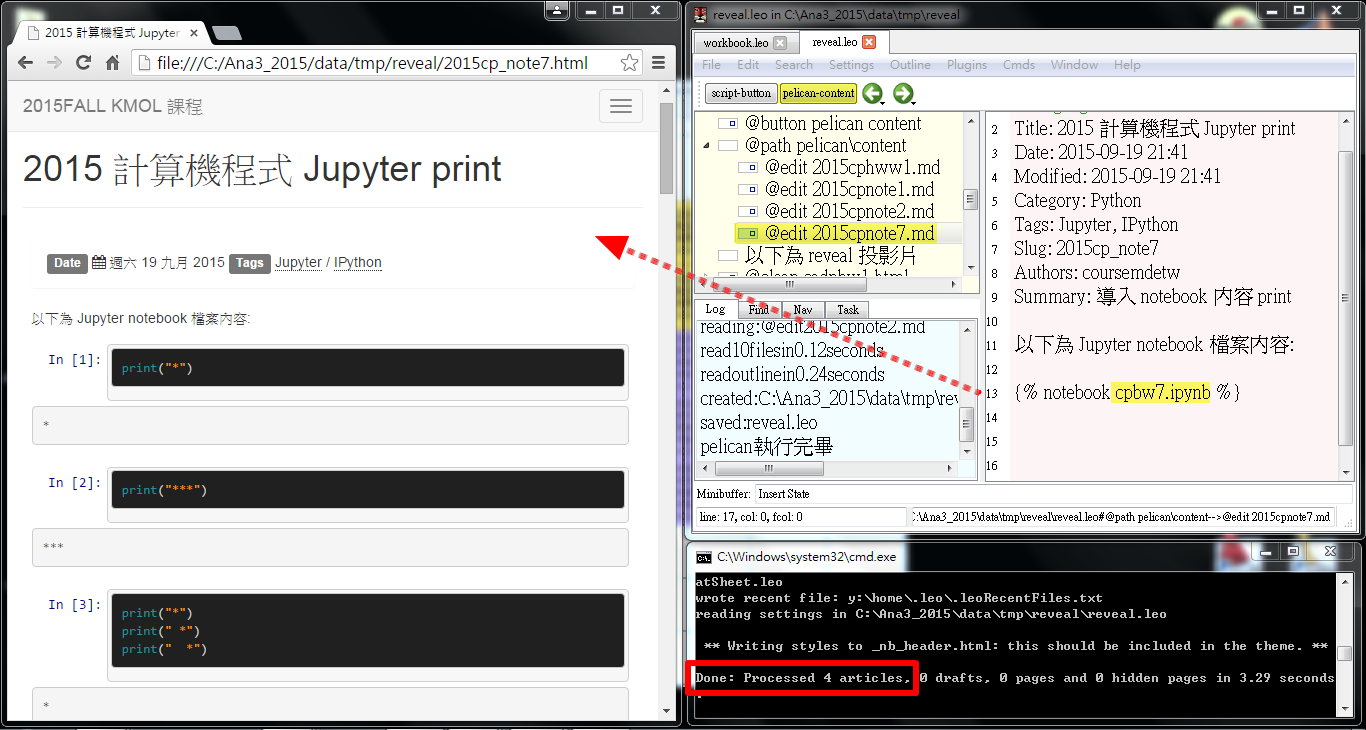The height and width of the screenshot is (730, 1366).
Task: Click the Leo outline tree vertical scrollbar
Action: pos(970,200)
